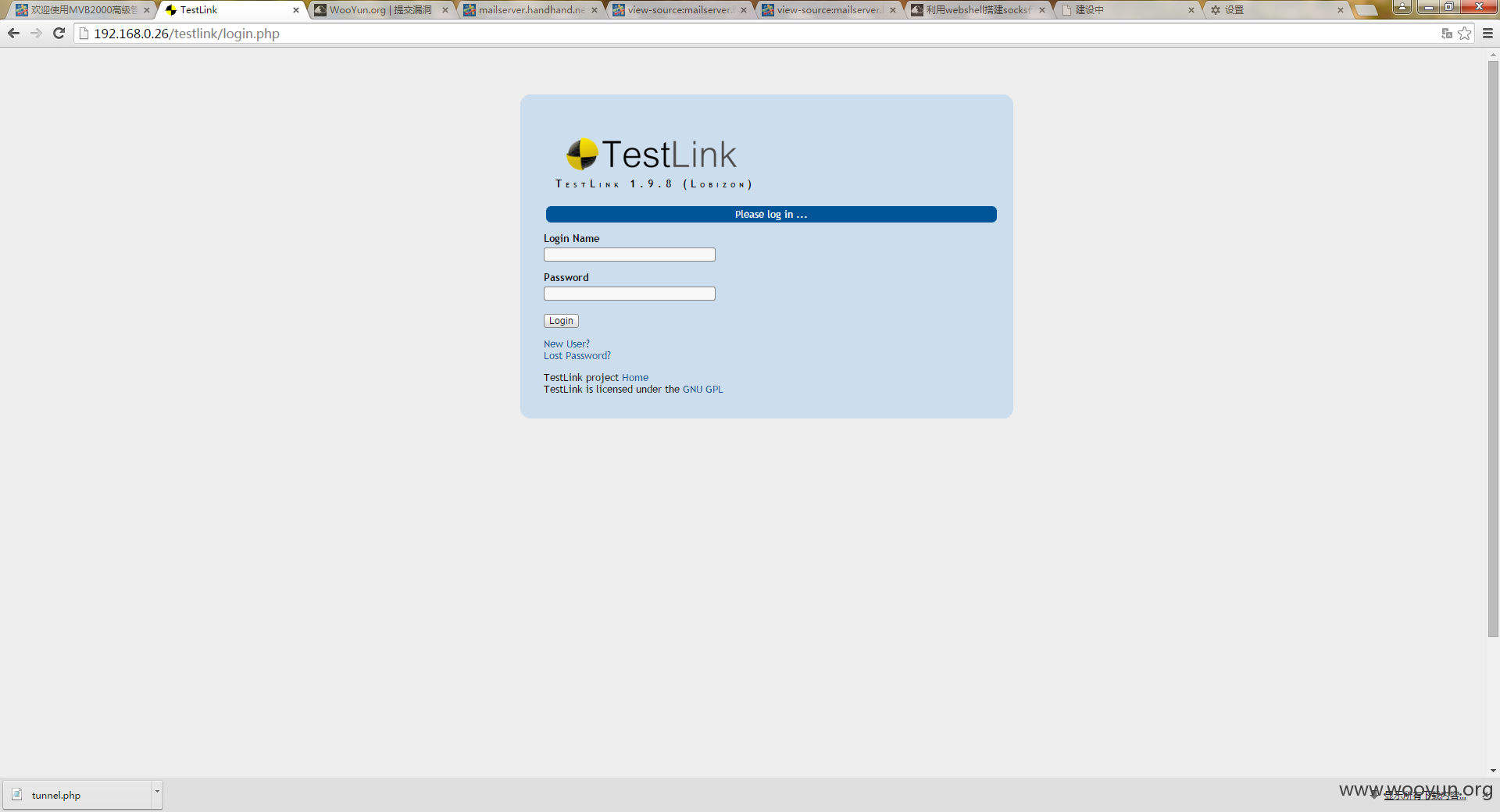Focus the Login Name input field
Viewport: 1500px width, 812px height.
(x=630, y=255)
